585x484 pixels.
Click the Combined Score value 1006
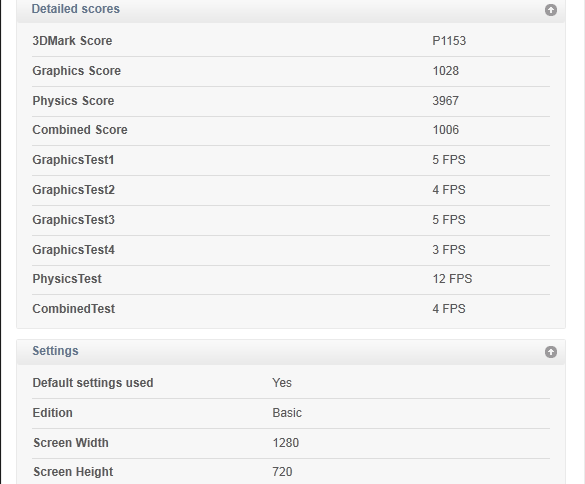point(445,130)
